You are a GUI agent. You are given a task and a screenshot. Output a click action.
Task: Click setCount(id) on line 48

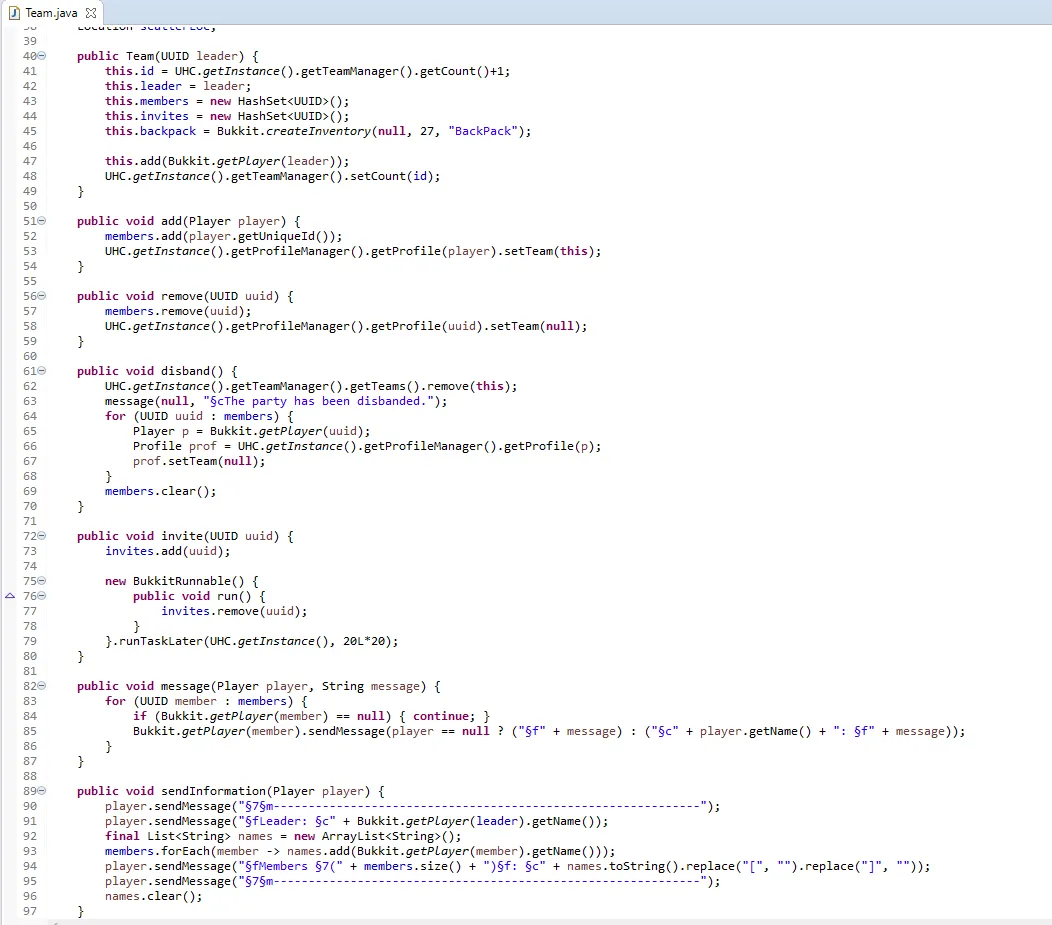392,176
